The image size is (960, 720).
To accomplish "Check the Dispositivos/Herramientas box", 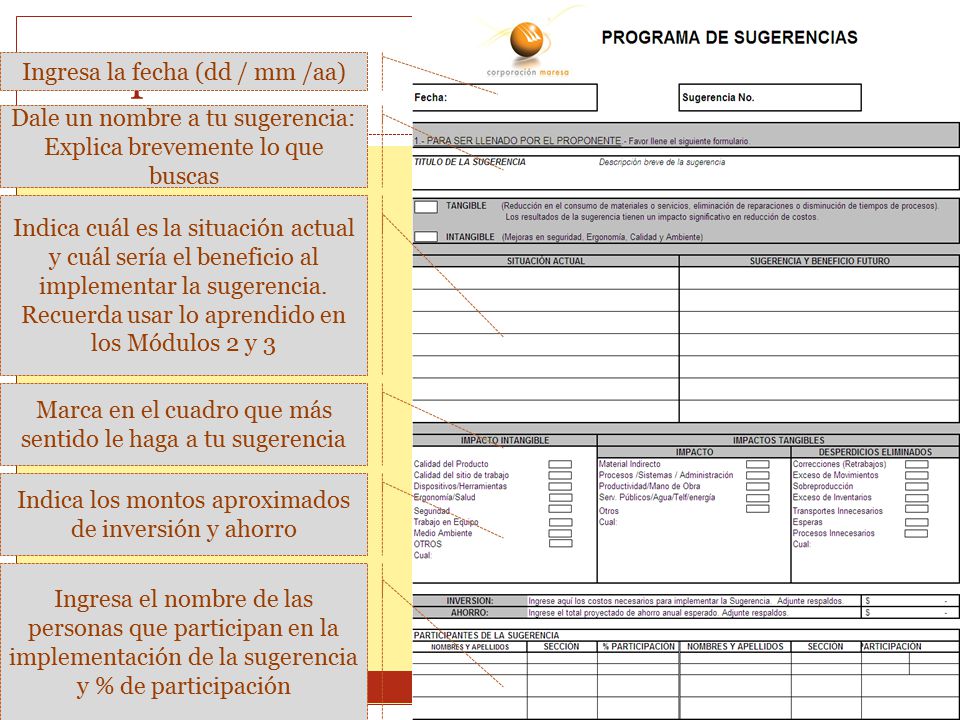I will pos(560,486).
